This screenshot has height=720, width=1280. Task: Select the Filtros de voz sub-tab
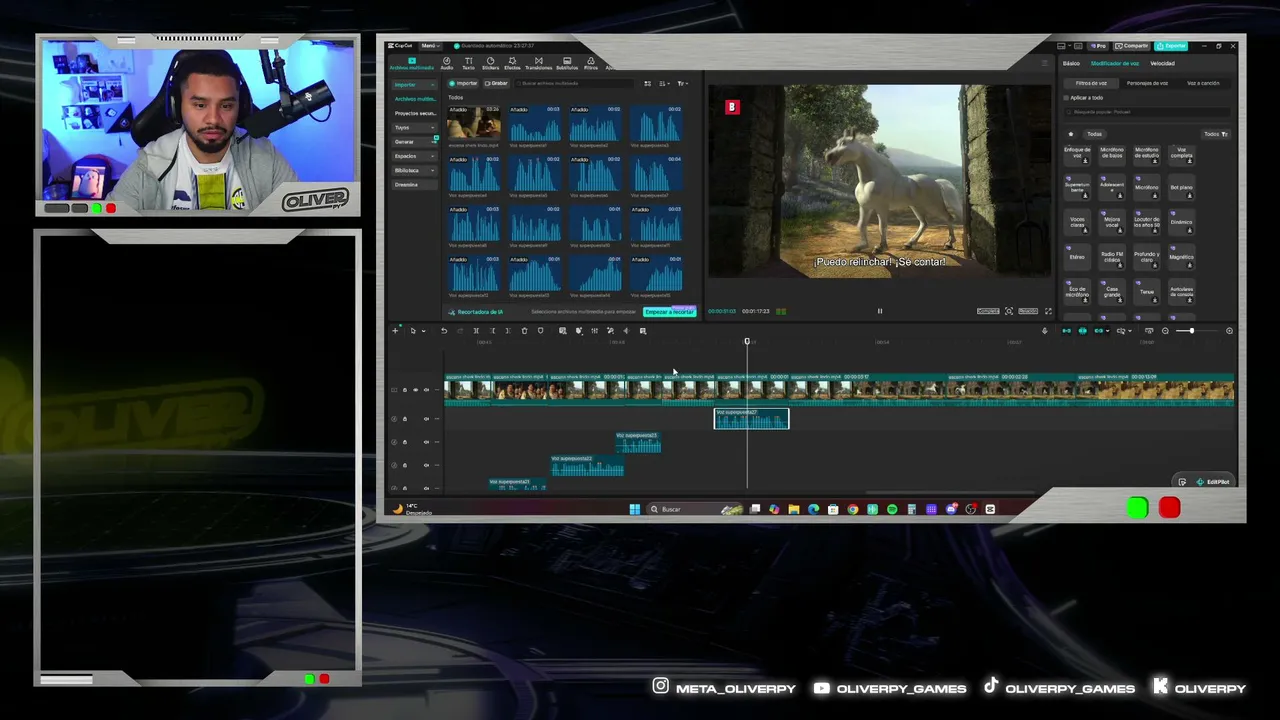coord(1091,83)
